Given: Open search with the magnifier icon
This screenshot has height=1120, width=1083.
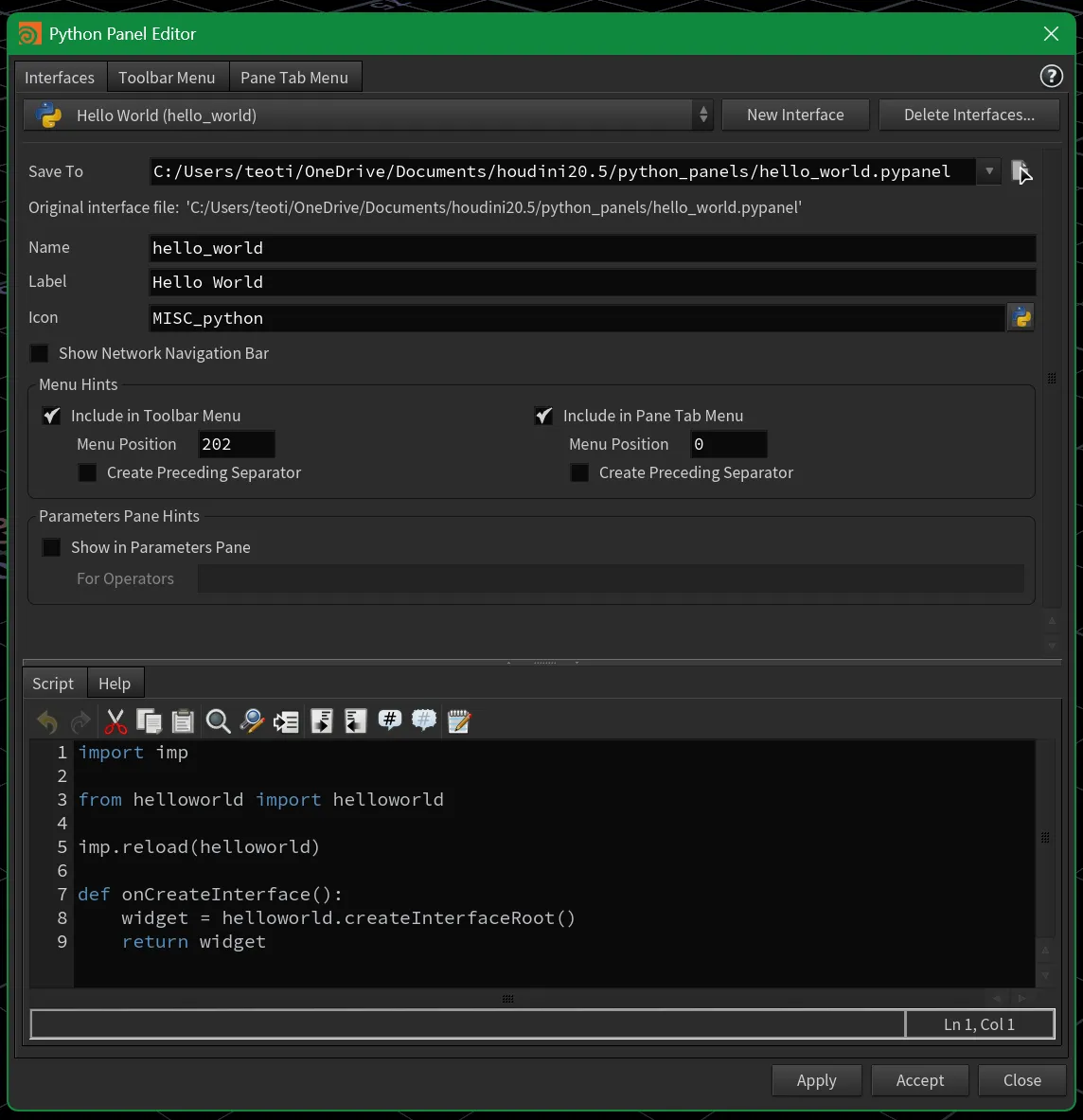Looking at the screenshot, I should tap(218, 720).
